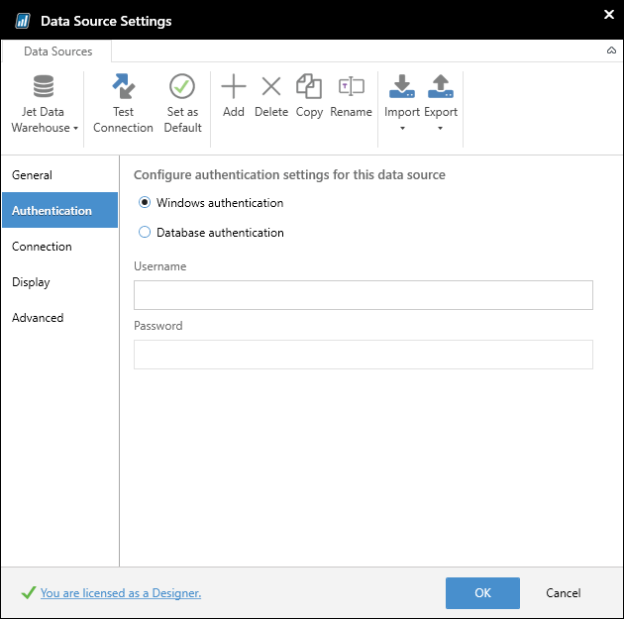Switch to the General settings page
Screen dimensions: 624x619
point(60,175)
